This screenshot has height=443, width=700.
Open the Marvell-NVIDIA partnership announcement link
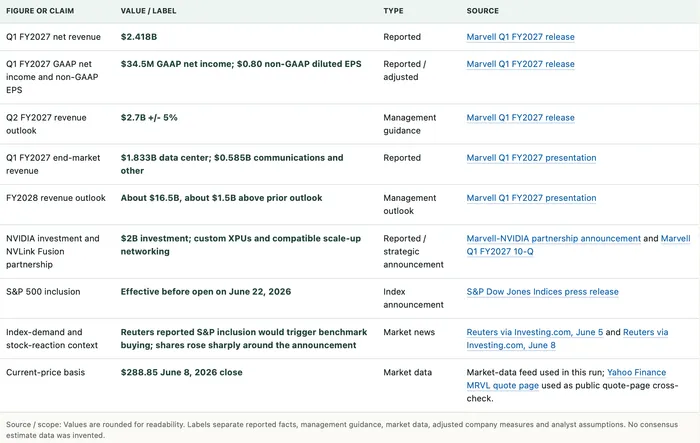pos(554,238)
